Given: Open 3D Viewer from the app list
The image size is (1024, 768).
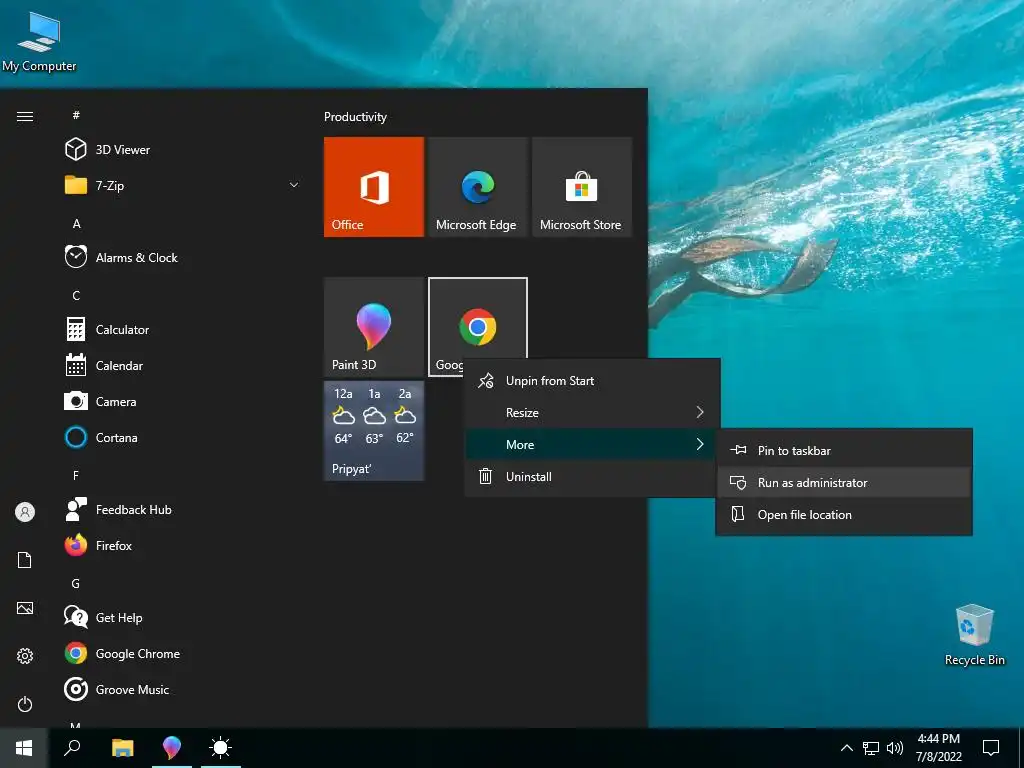Looking at the screenshot, I should click(x=183, y=150).
